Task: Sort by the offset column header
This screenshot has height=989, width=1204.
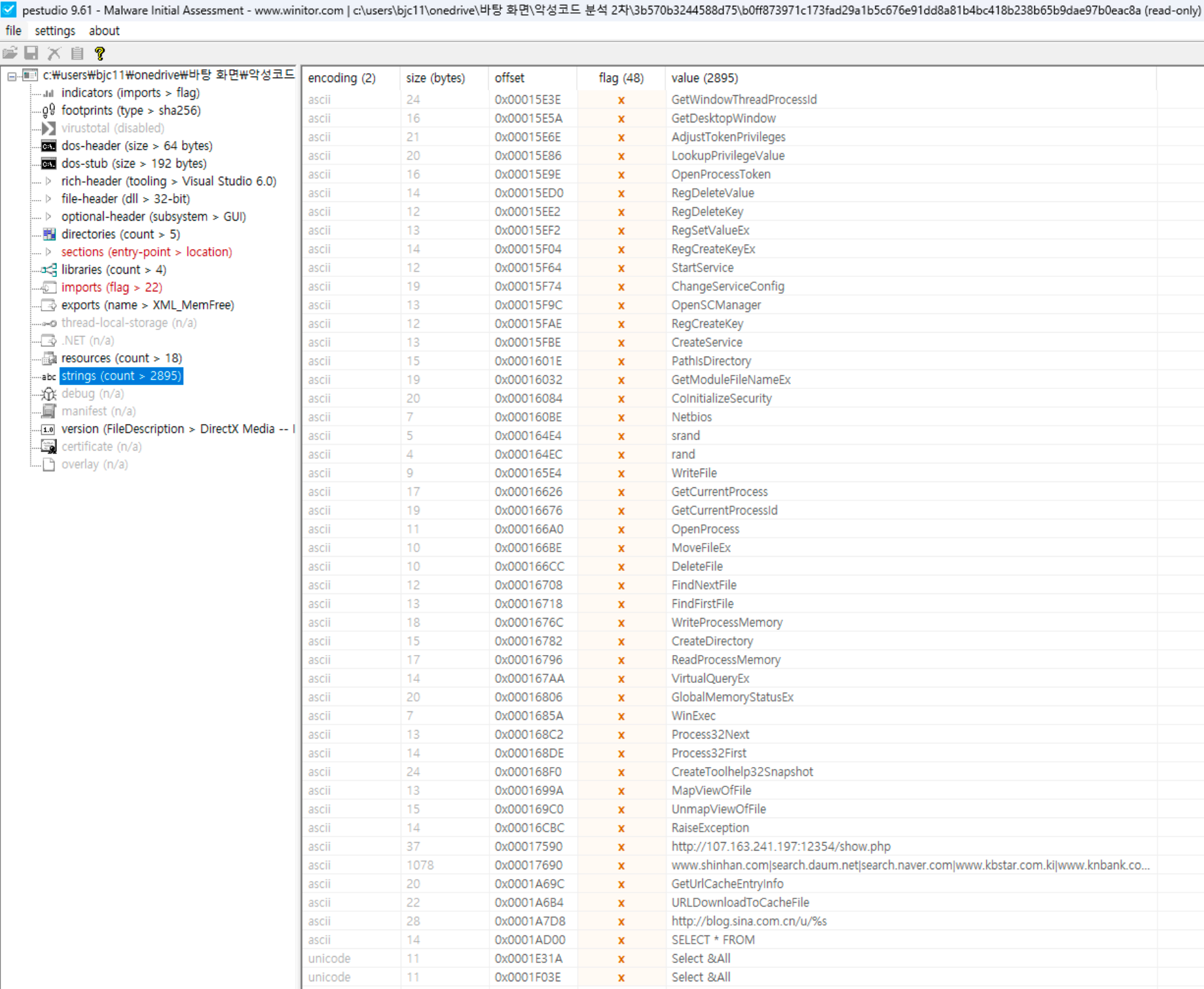Action: coord(509,78)
